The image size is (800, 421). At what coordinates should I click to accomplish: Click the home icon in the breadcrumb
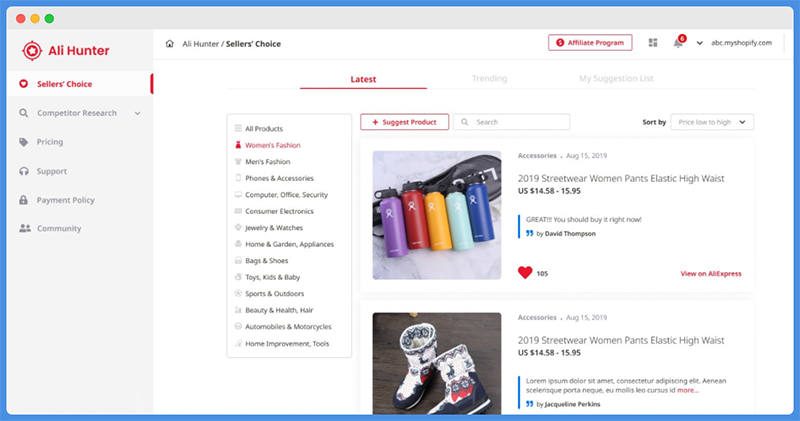(169, 44)
